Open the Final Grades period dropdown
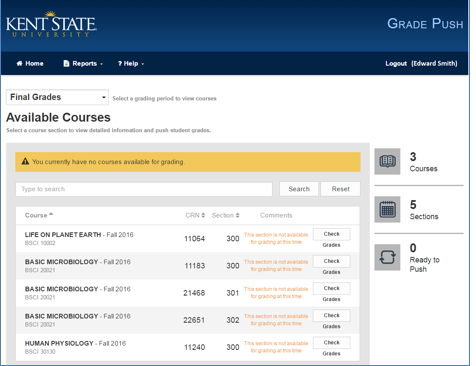Viewport: 476px width, 366px height. [x=57, y=97]
